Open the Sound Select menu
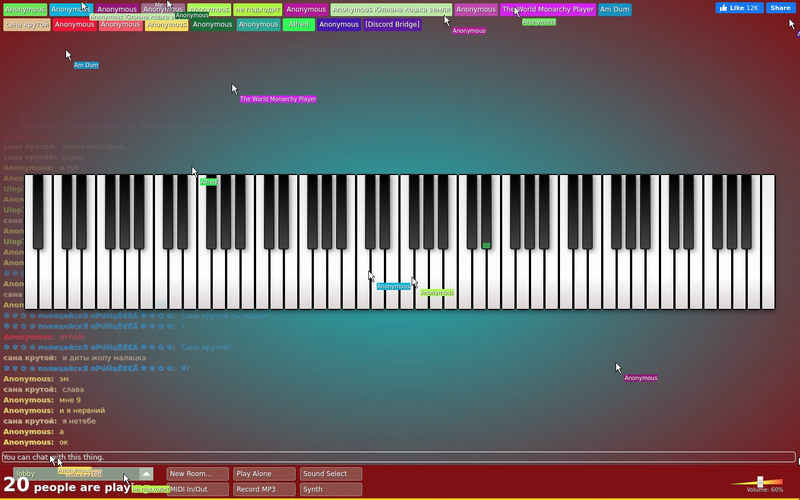Screen dimensions: 800x500 click(x=331, y=473)
